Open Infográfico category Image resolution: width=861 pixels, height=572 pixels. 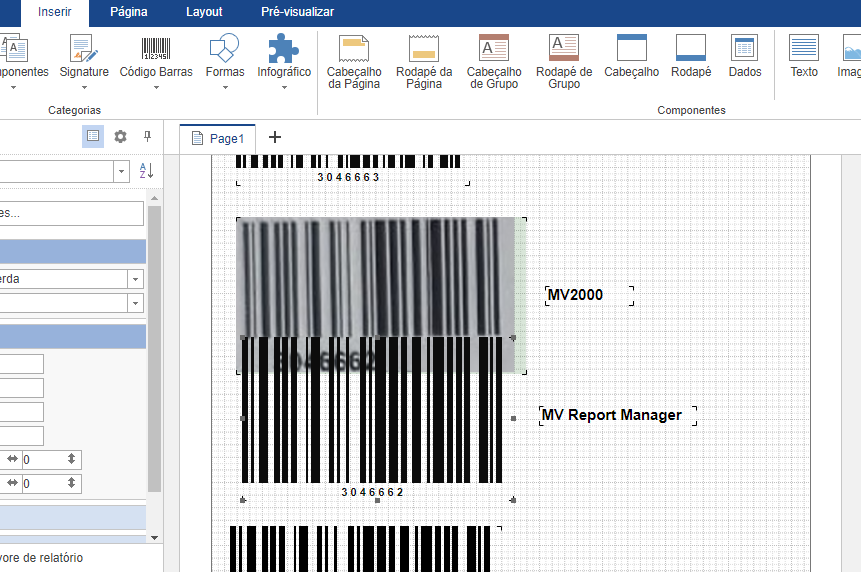tap(284, 61)
